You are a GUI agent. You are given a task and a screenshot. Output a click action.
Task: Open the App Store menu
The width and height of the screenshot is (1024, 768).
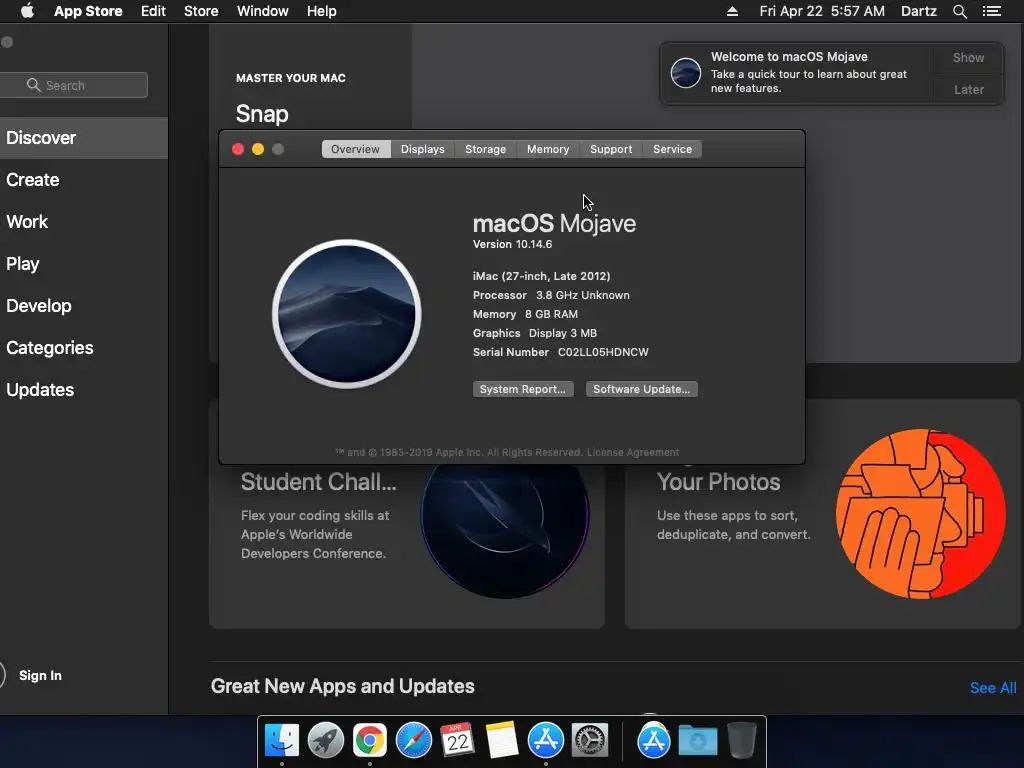coord(88,11)
